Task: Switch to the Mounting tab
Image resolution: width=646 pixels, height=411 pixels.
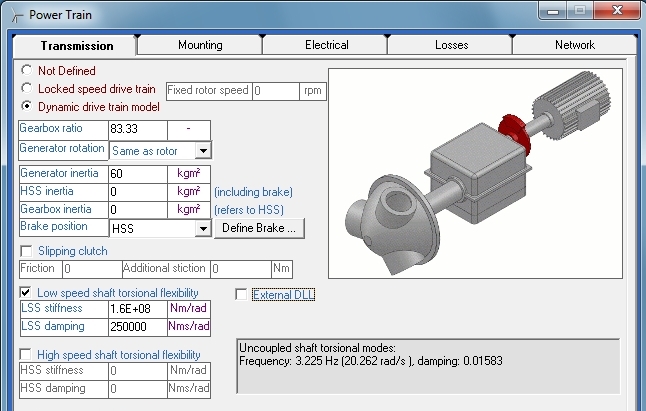Action: [x=200, y=45]
